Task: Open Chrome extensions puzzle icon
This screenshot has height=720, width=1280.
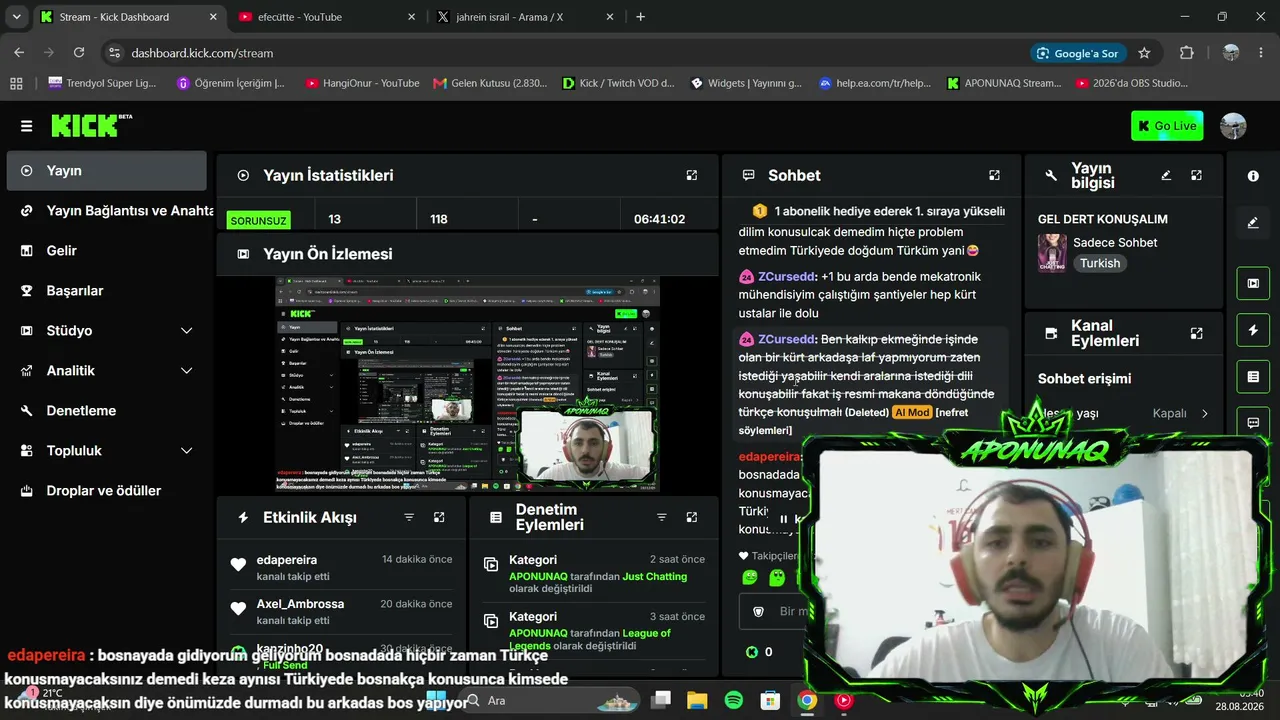Action: pyautogui.click(x=1187, y=53)
